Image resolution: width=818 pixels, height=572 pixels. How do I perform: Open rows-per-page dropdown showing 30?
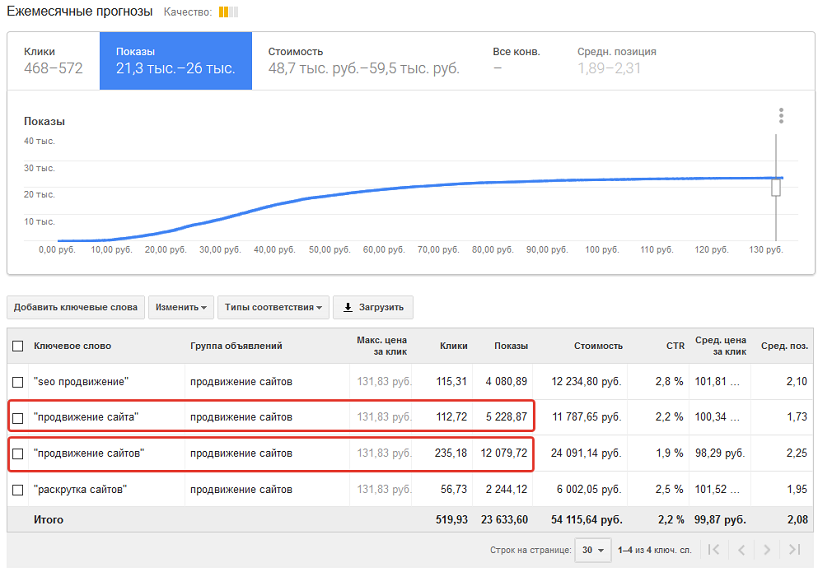tap(593, 550)
